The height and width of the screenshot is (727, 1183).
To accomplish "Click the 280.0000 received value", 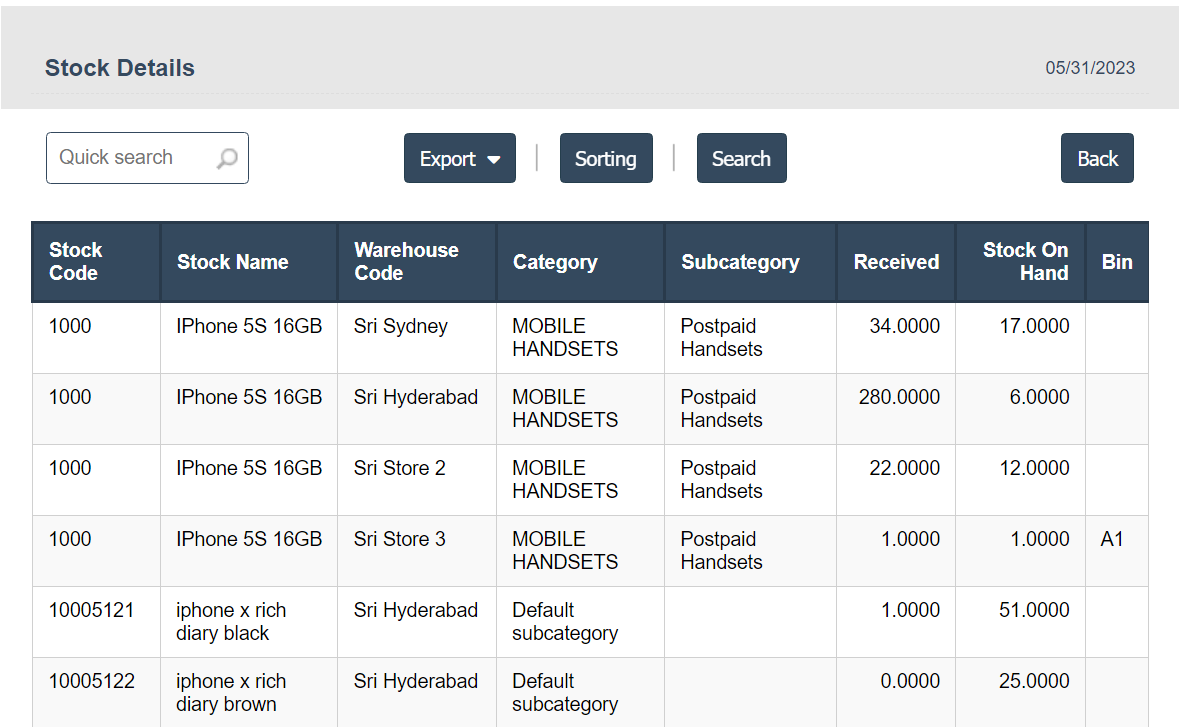I will 899,398.
